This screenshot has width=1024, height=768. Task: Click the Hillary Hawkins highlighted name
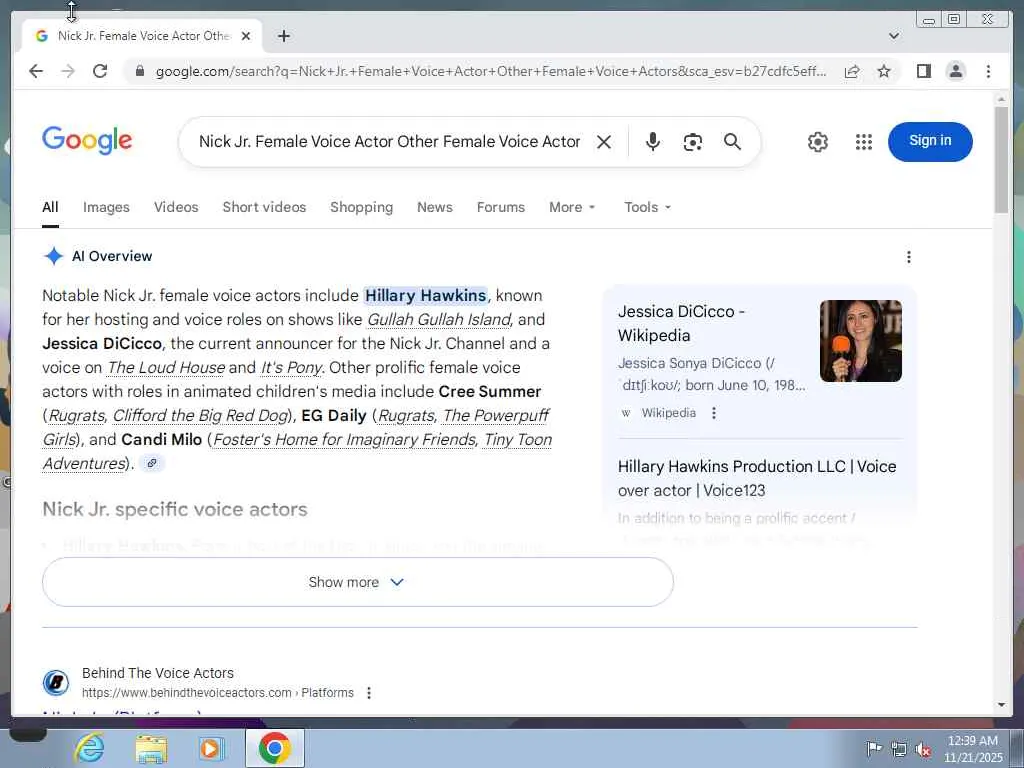coord(425,295)
